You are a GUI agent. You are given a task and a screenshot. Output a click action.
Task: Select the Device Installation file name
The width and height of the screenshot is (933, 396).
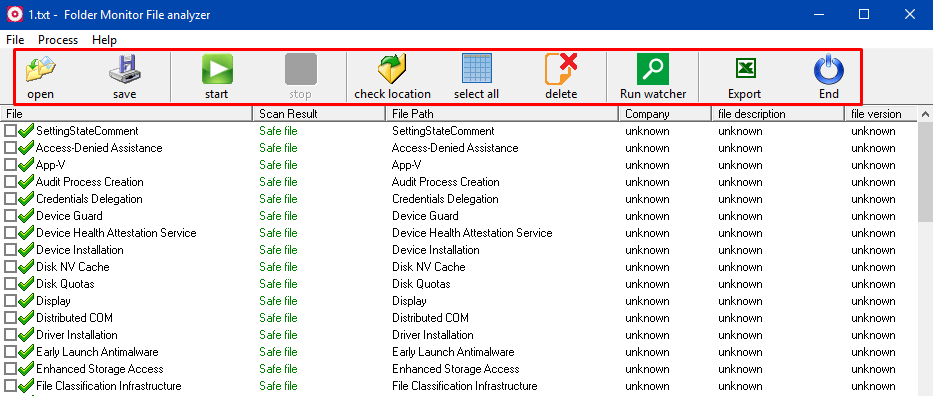(80, 250)
